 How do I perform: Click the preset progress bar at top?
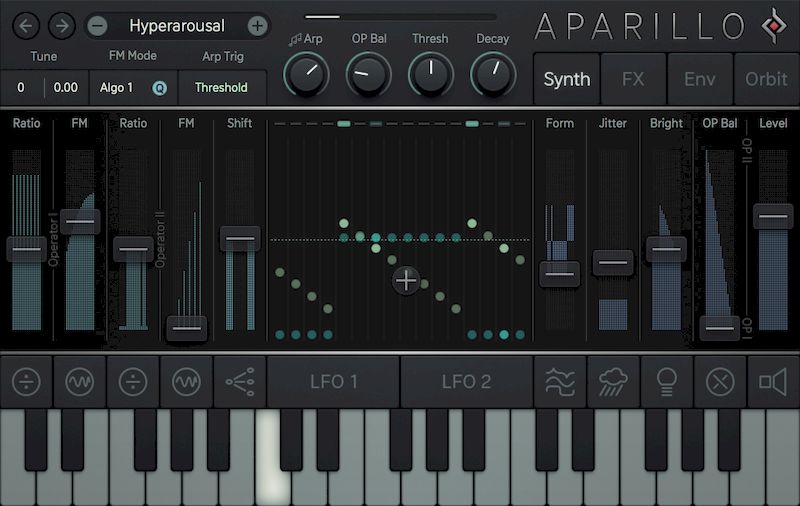(x=401, y=17)
